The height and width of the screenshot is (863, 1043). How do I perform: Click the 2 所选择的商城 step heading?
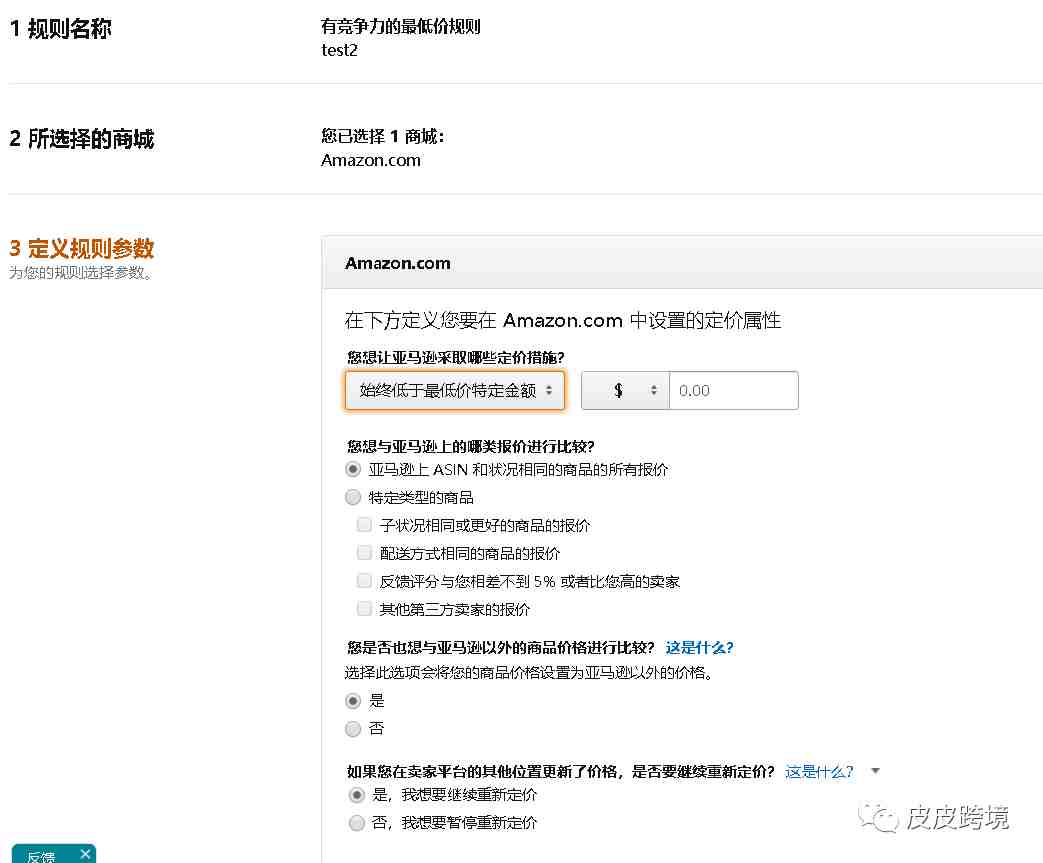81,138
